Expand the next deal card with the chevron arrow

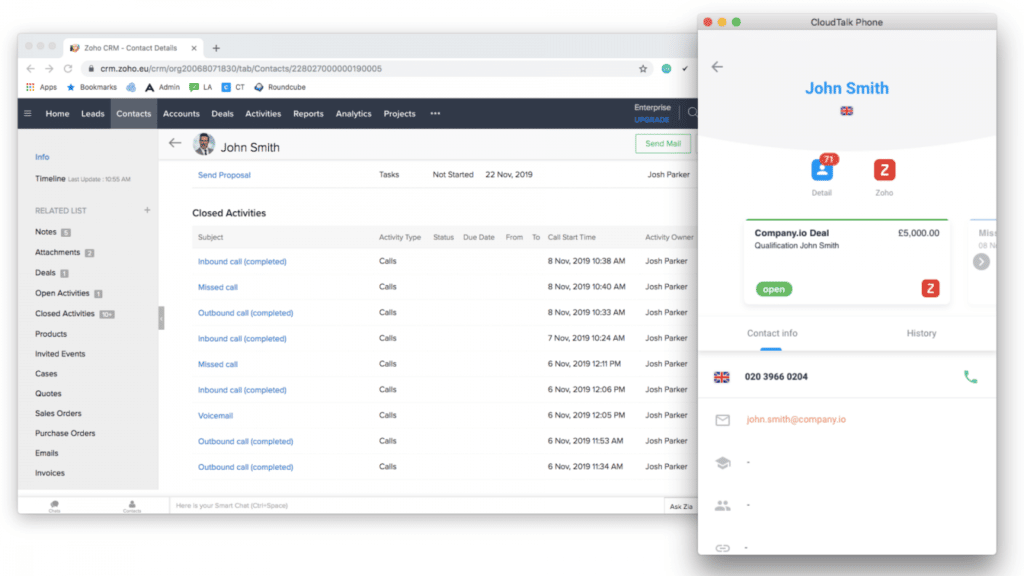[981, 261]
